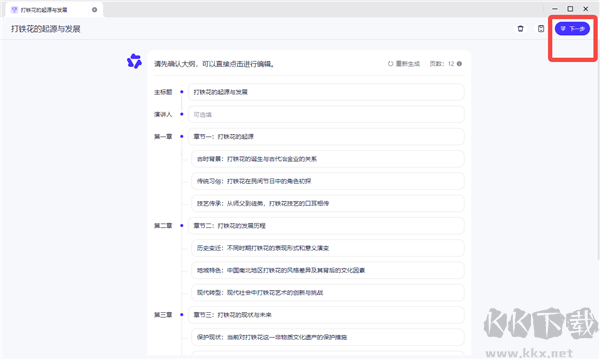600x360 pixels.
Task: Click 重新生成 to regenerate the outline
Action: tap(404, 64)
